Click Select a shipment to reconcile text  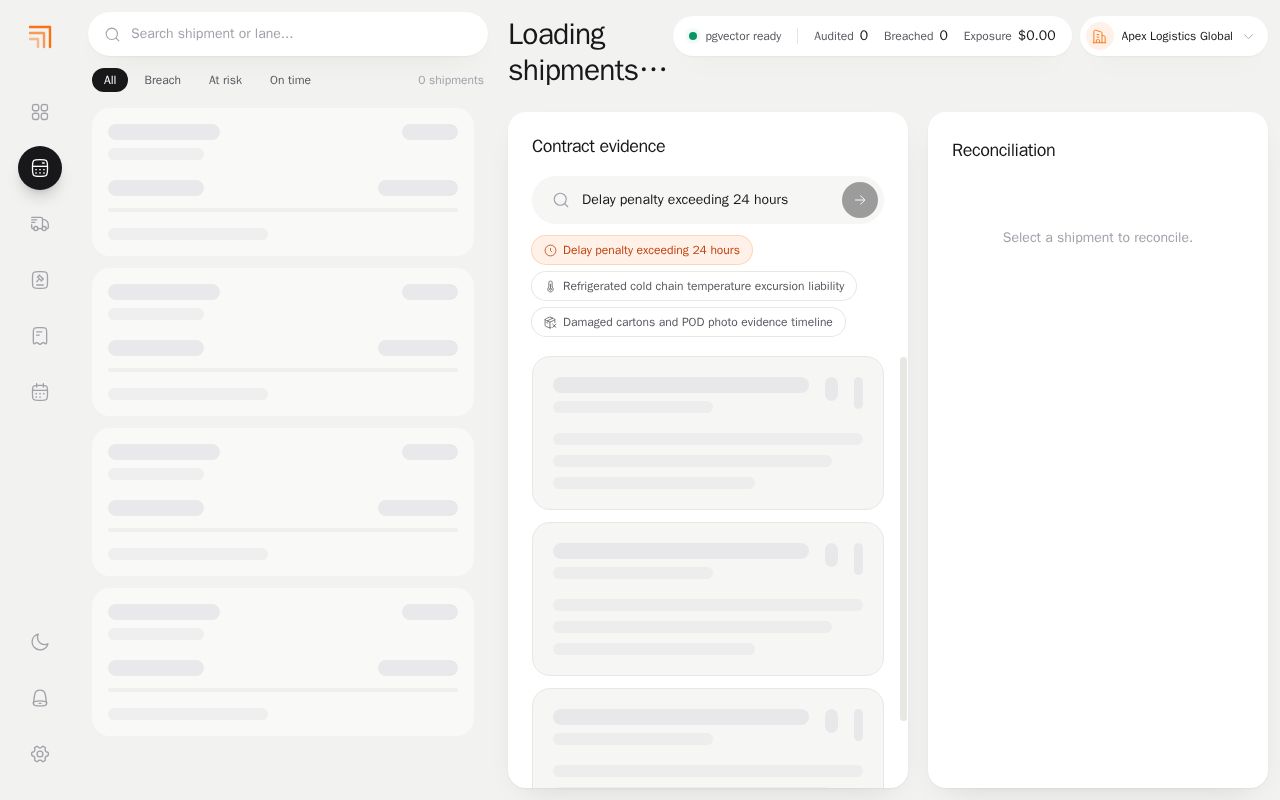1098,238
